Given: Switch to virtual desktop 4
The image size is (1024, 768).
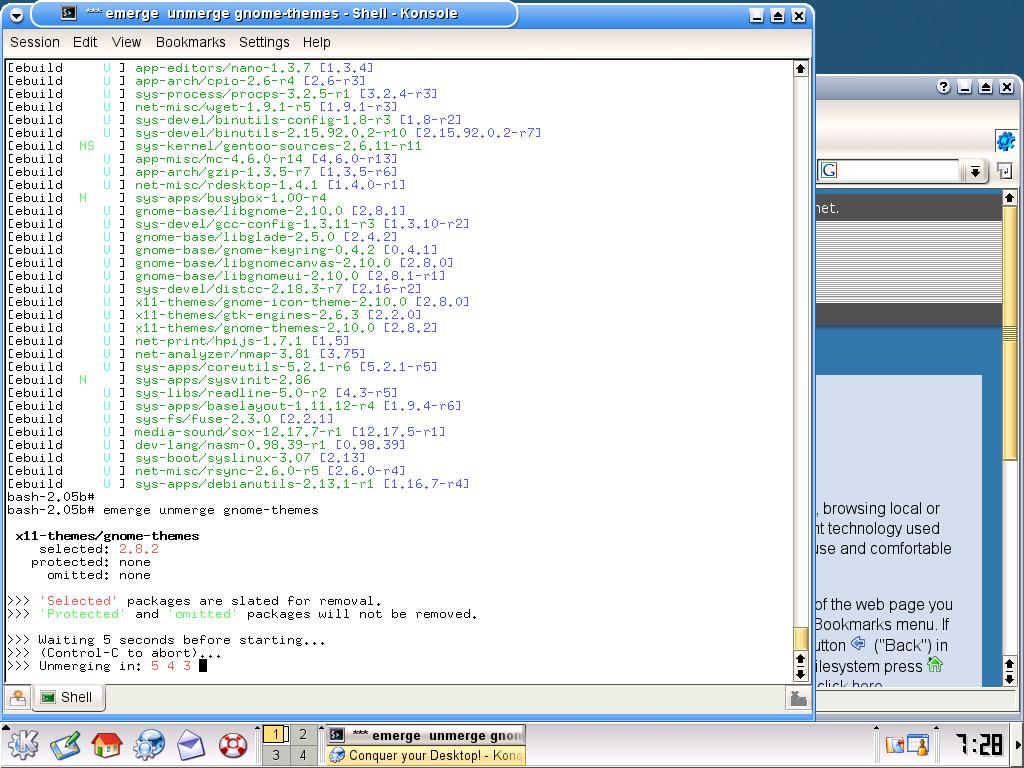Looking at the screenshot, I should (303, 755).
